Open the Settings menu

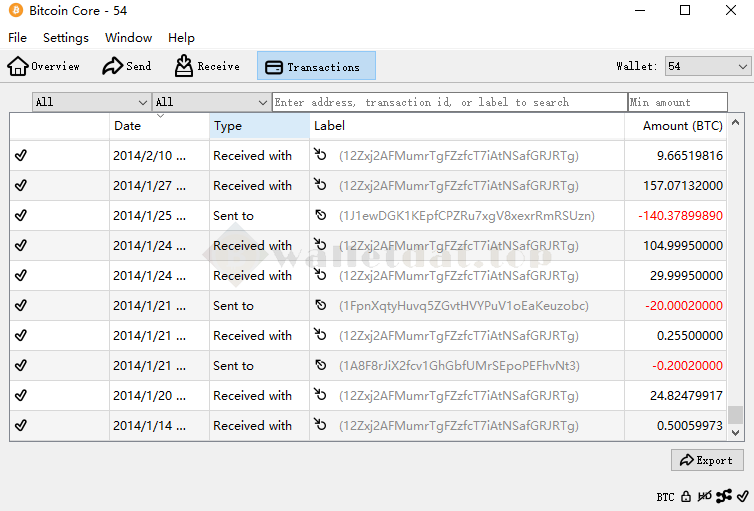[x=66, y=38]
